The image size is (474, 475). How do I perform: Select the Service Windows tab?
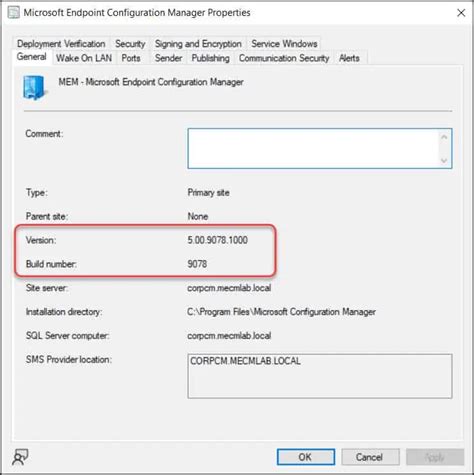tap(284, 44)
